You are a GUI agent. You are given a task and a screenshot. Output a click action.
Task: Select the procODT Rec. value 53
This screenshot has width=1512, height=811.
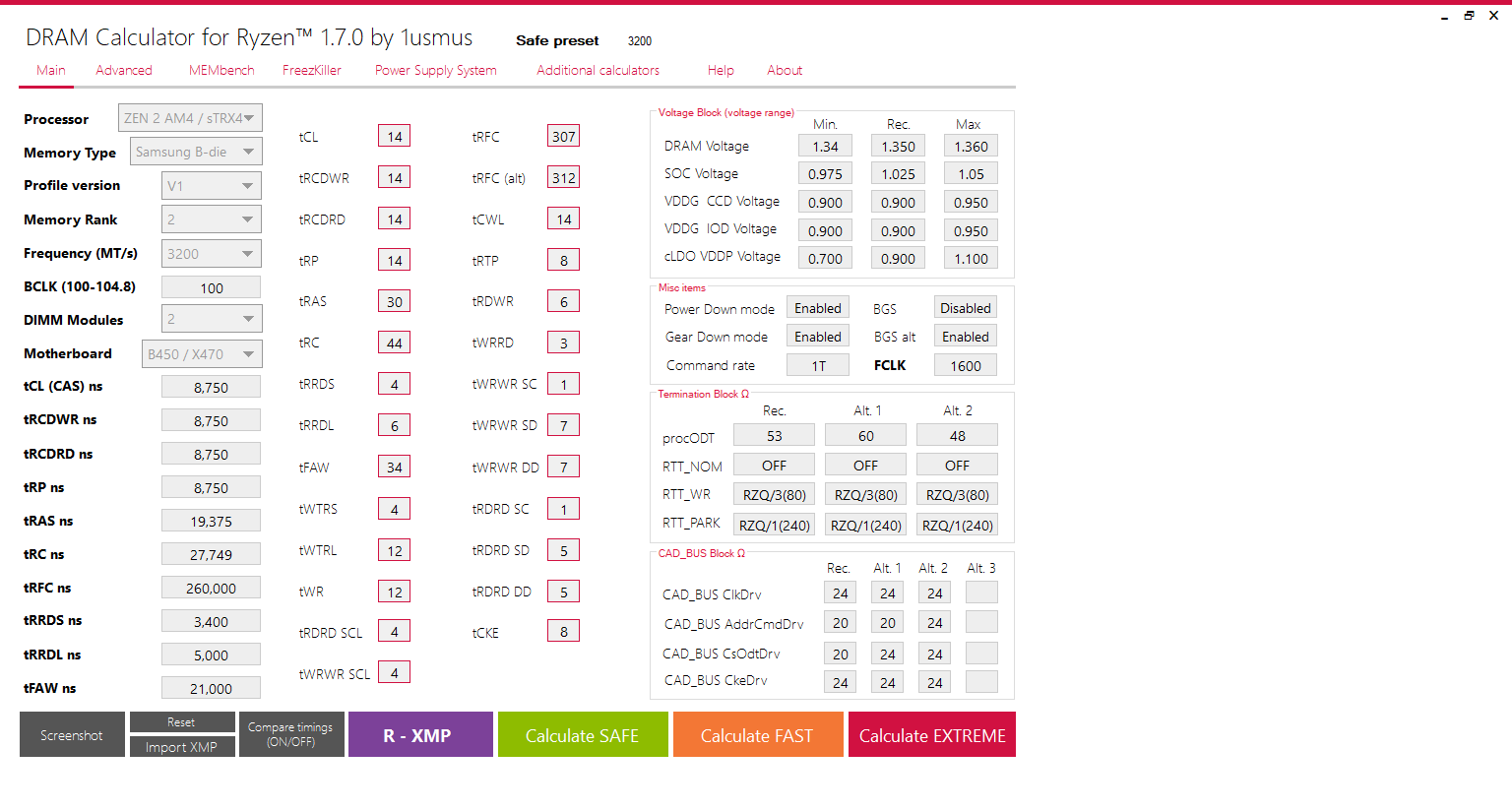pyautogui.click(x=775, y=435)
